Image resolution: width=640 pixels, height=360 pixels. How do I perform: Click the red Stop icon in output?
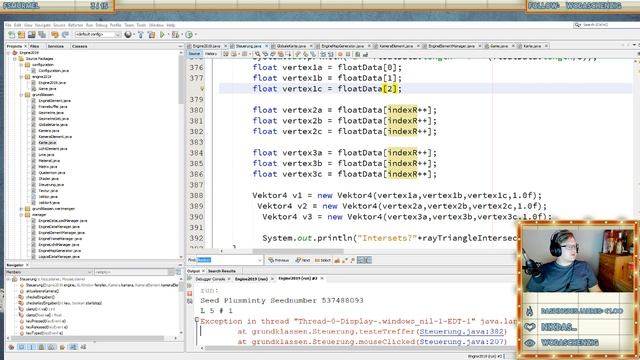pyautogui.click(x=190, y=293)
